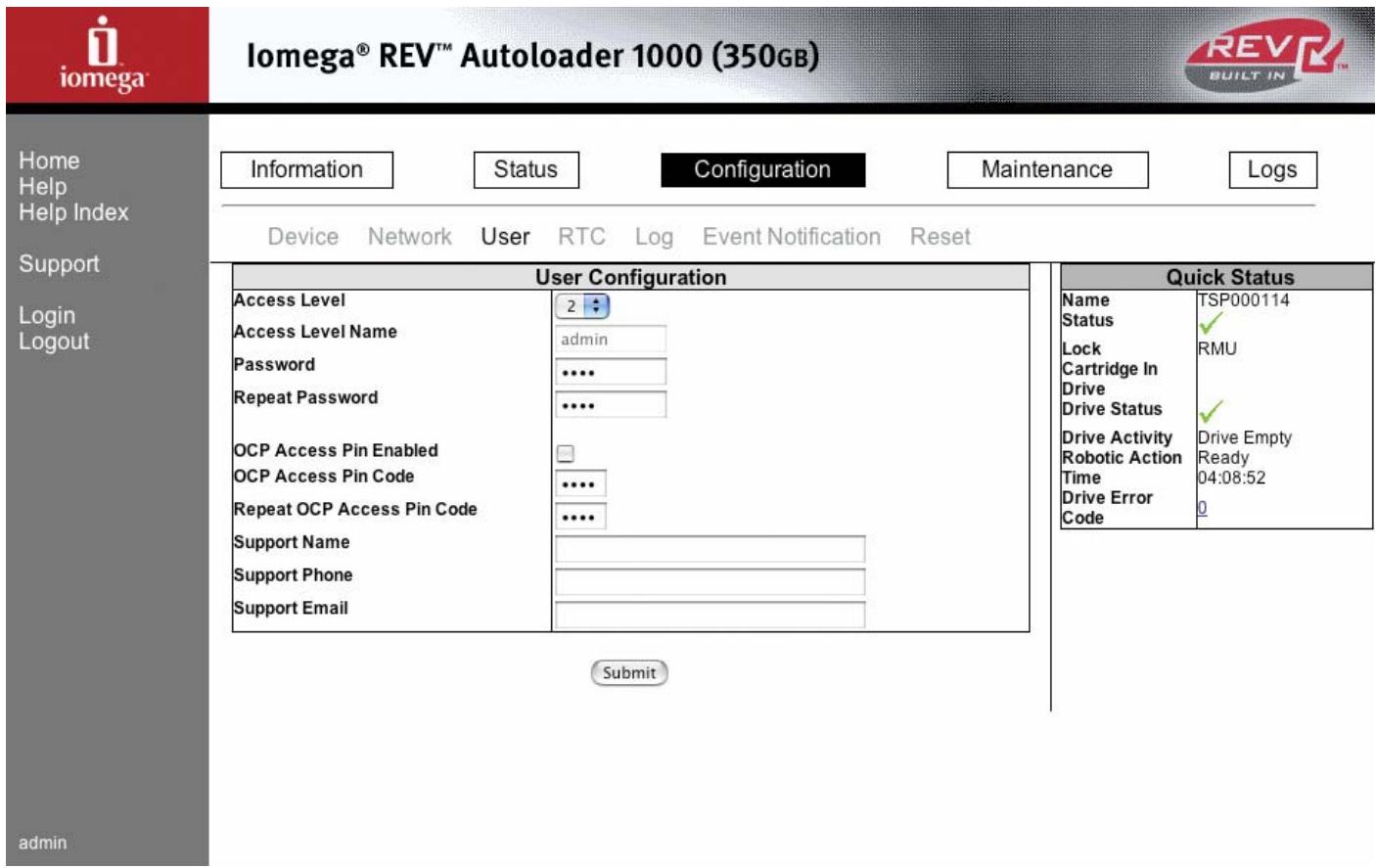
Task: Click the Logout sidebar link
Action: pyautogui.click(x=54, y=342)
